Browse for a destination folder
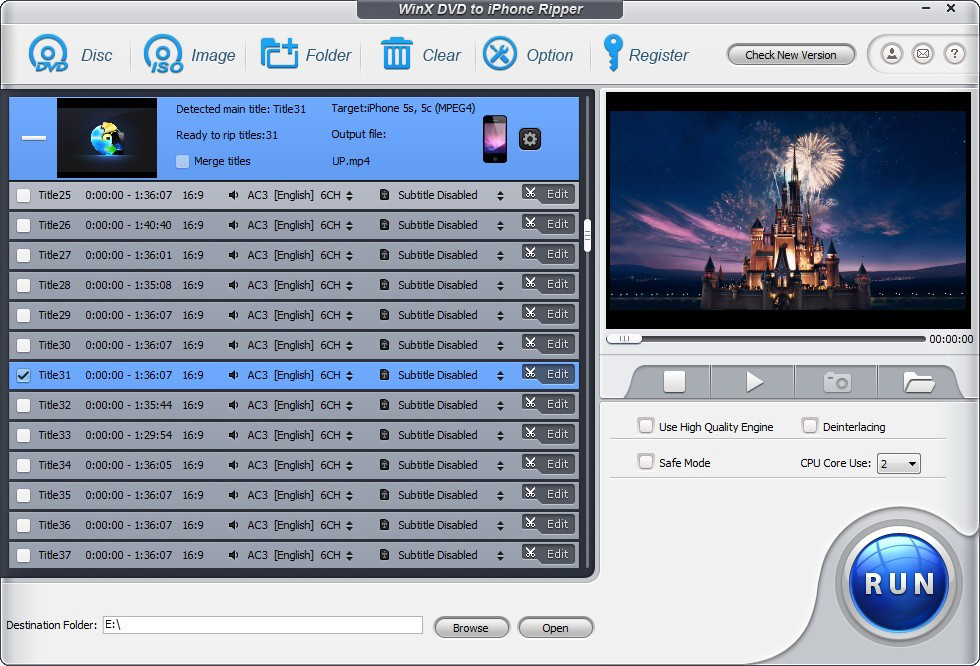Viewport: 980px width, 666px height. [471, 628]
